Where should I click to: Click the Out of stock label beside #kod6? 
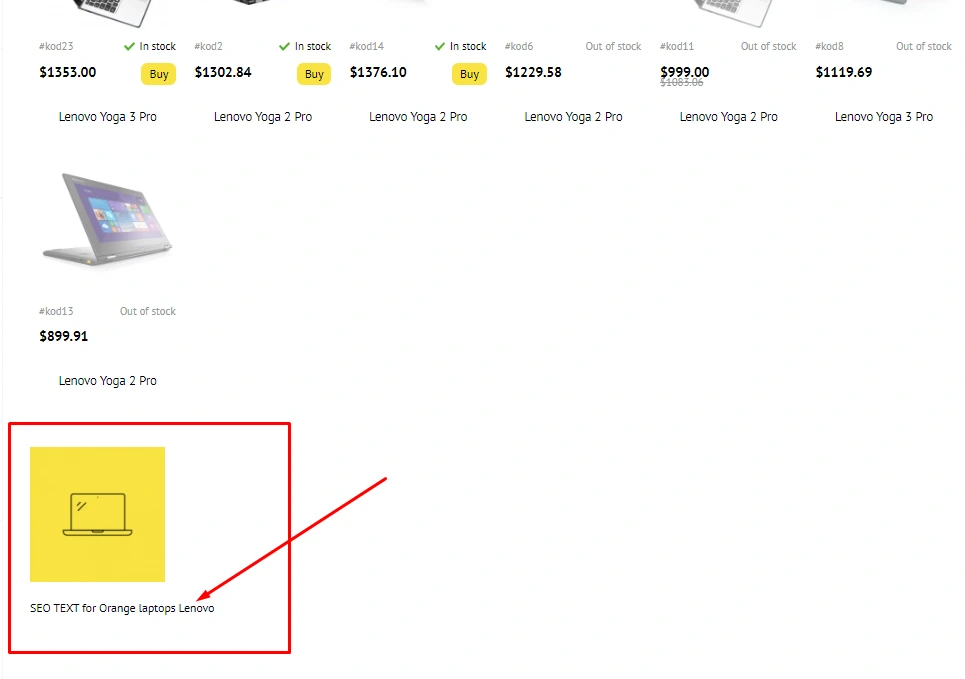(613, 46)
